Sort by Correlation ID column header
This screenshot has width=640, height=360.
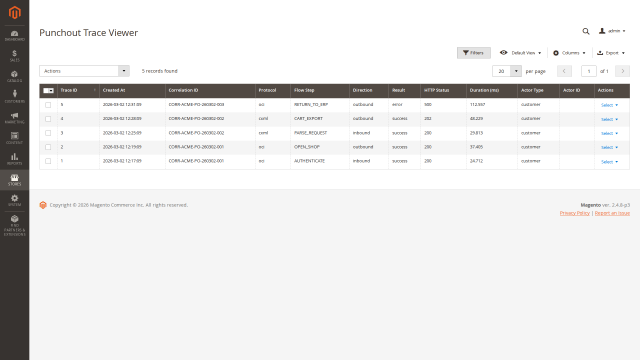pyautogui.click(x=210, y=91)
